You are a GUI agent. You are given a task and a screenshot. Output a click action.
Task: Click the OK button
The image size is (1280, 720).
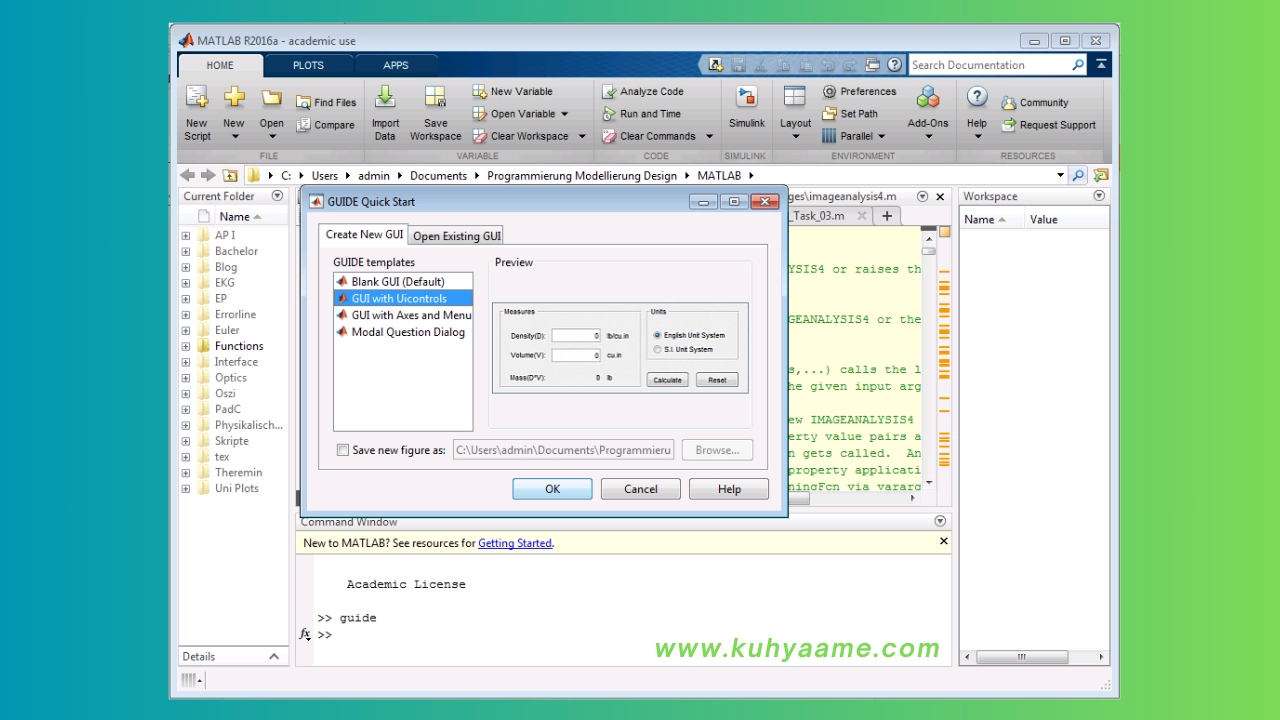tap(552, 489)
